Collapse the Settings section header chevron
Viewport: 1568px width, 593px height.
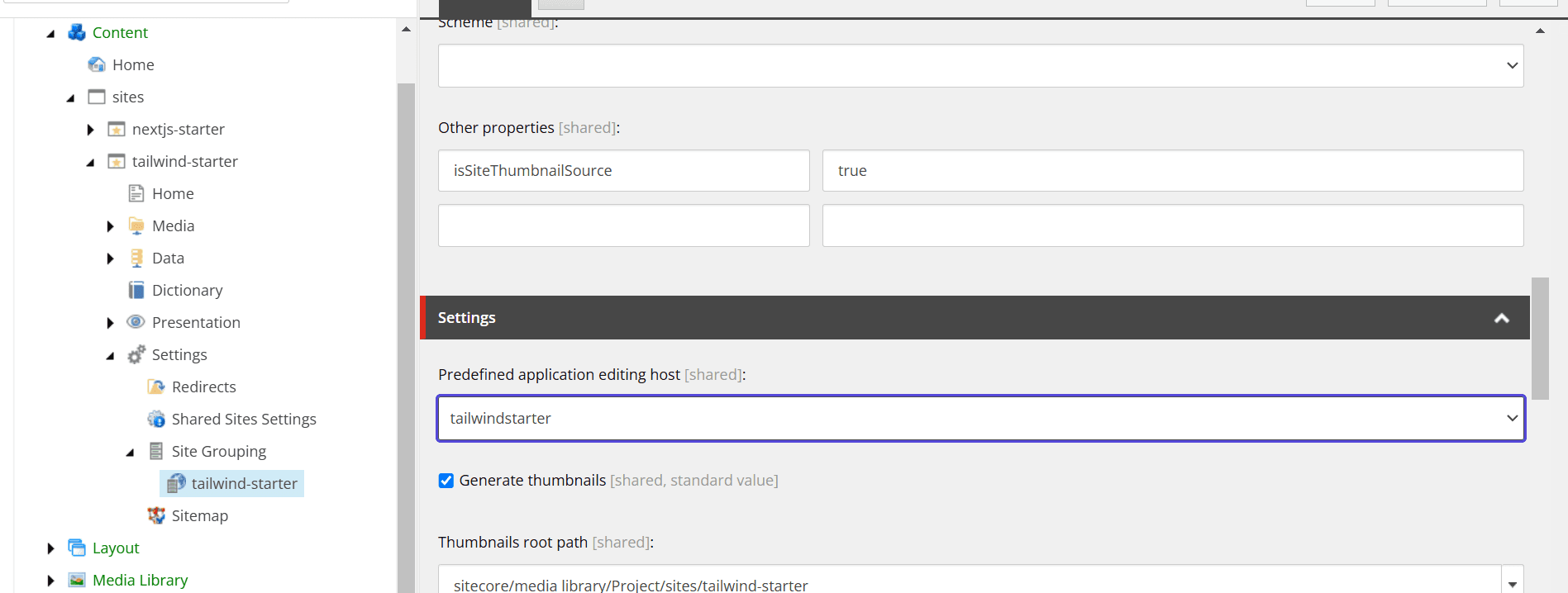point(1501,318)
